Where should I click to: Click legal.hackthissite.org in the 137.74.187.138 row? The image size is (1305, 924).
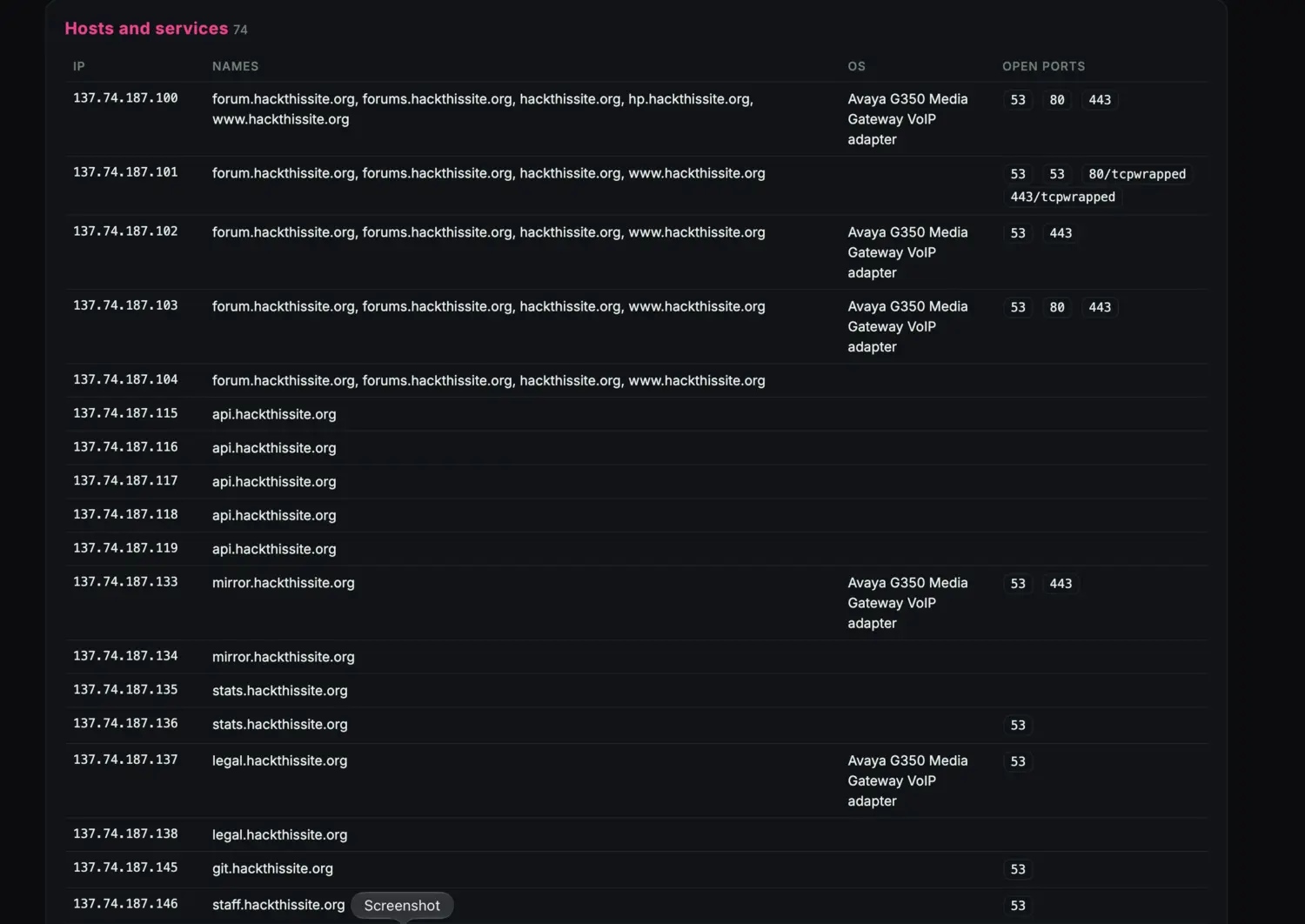pos(280,835)
